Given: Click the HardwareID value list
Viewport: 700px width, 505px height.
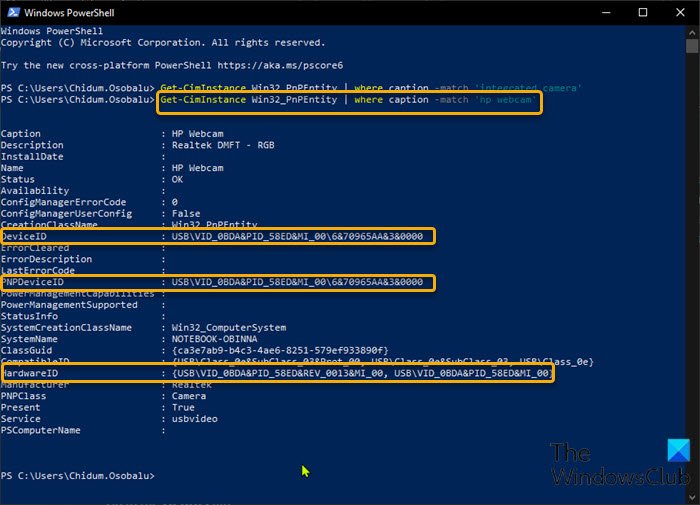Looking at the screenshot, I should (362, 373).
